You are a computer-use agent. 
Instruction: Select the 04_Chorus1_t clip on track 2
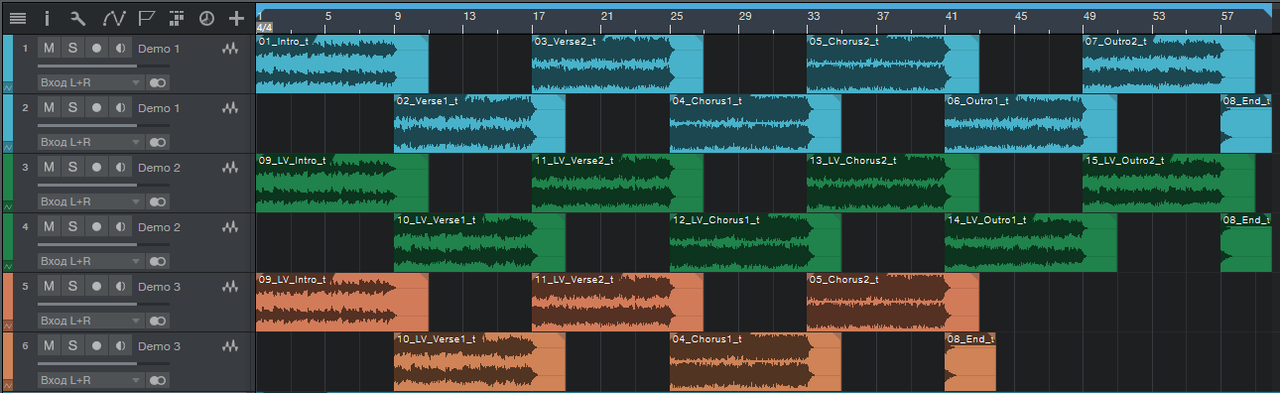click(755, 123)
